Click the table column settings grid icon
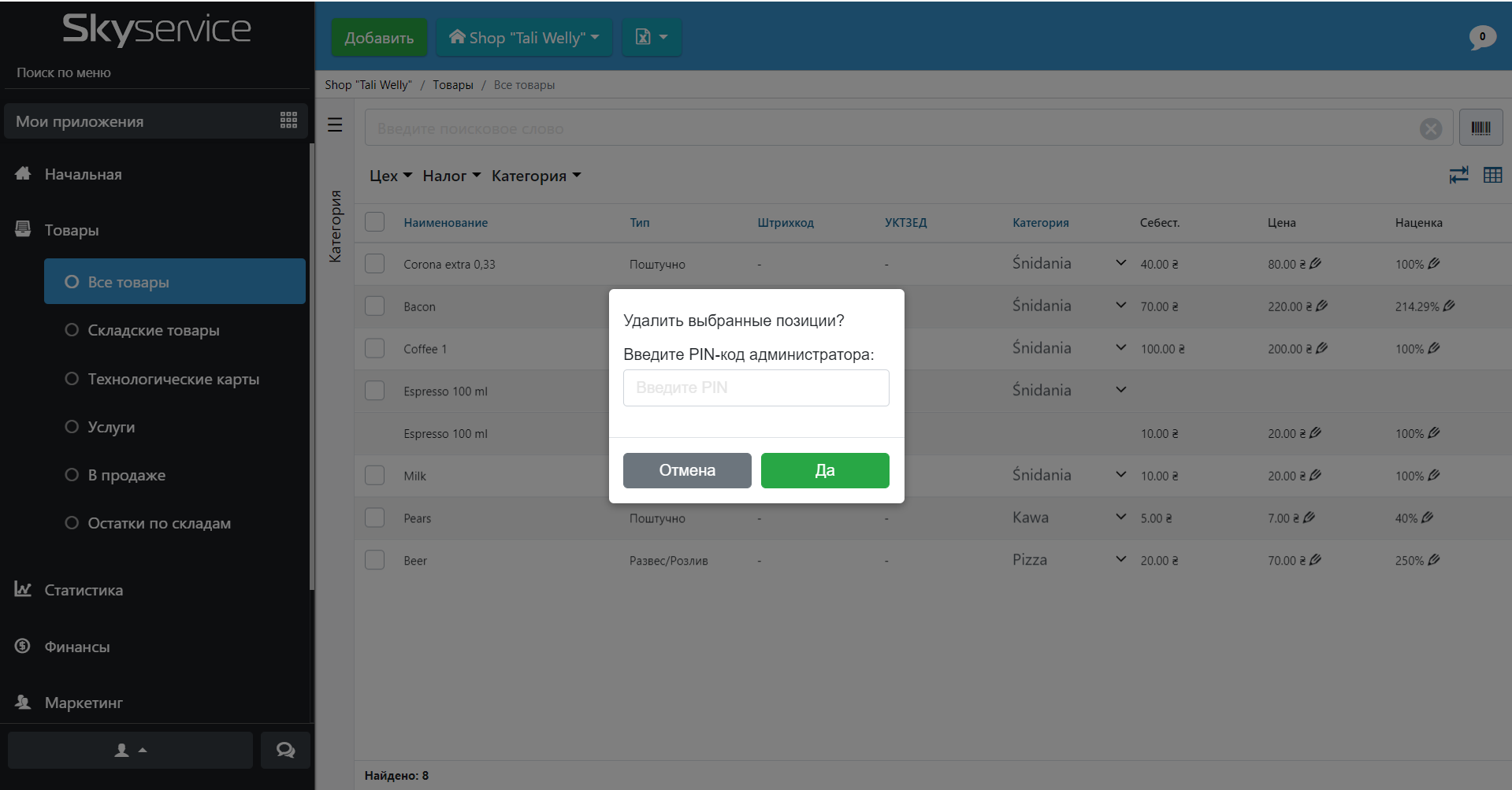Screen dimensions: 1512x790 [x=1492, y=175]
